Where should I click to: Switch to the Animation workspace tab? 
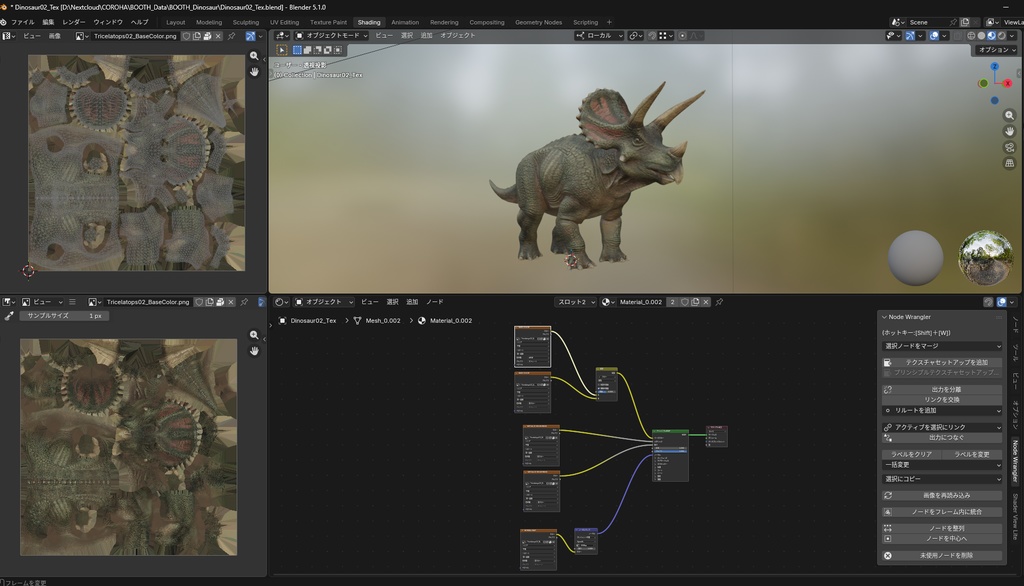(405, 21)
